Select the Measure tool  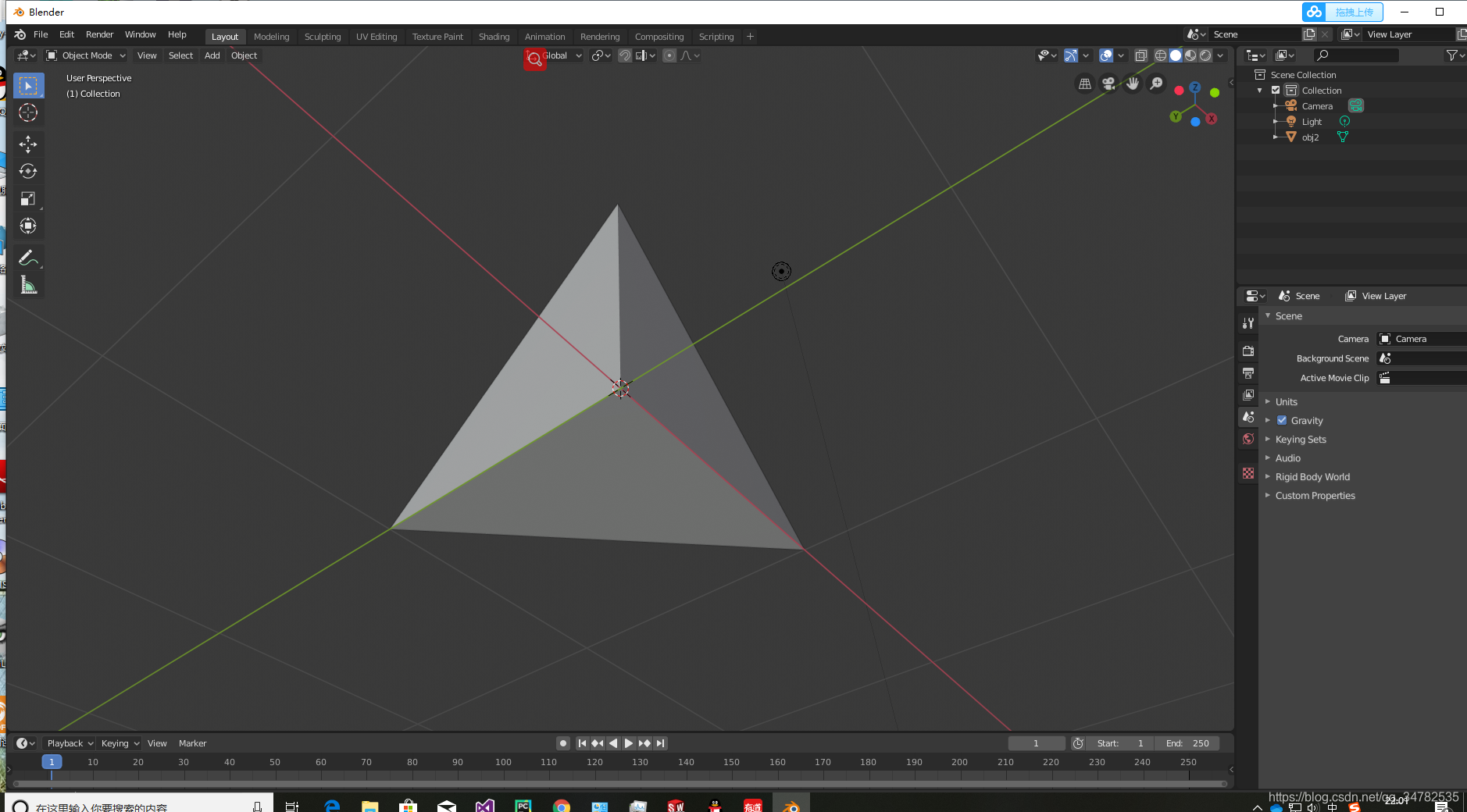[28, 285]
